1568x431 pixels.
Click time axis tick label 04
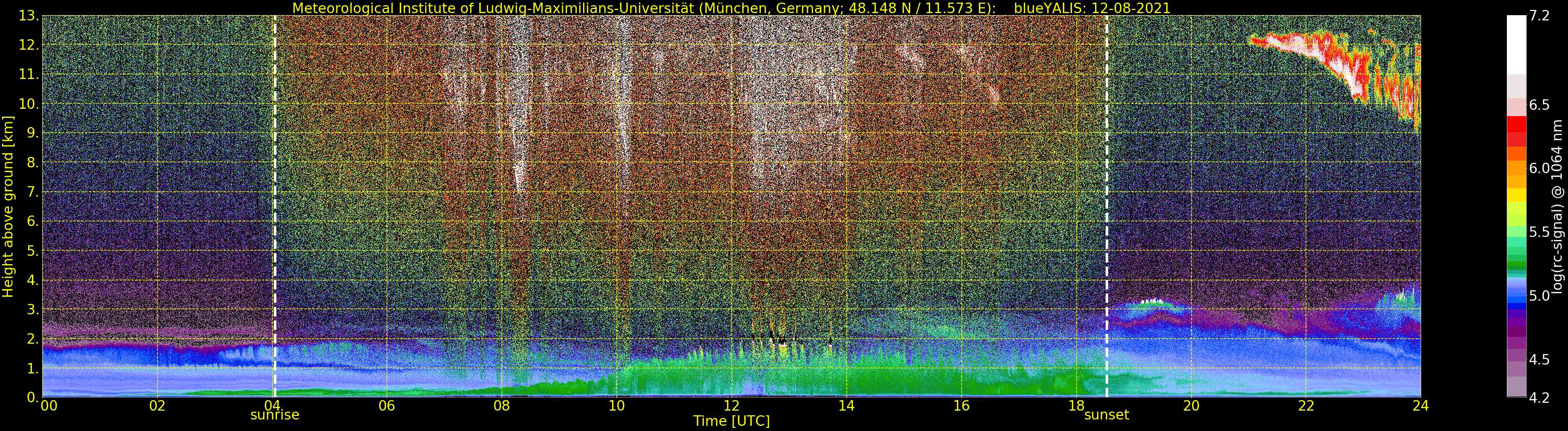[x=272, y=405]
